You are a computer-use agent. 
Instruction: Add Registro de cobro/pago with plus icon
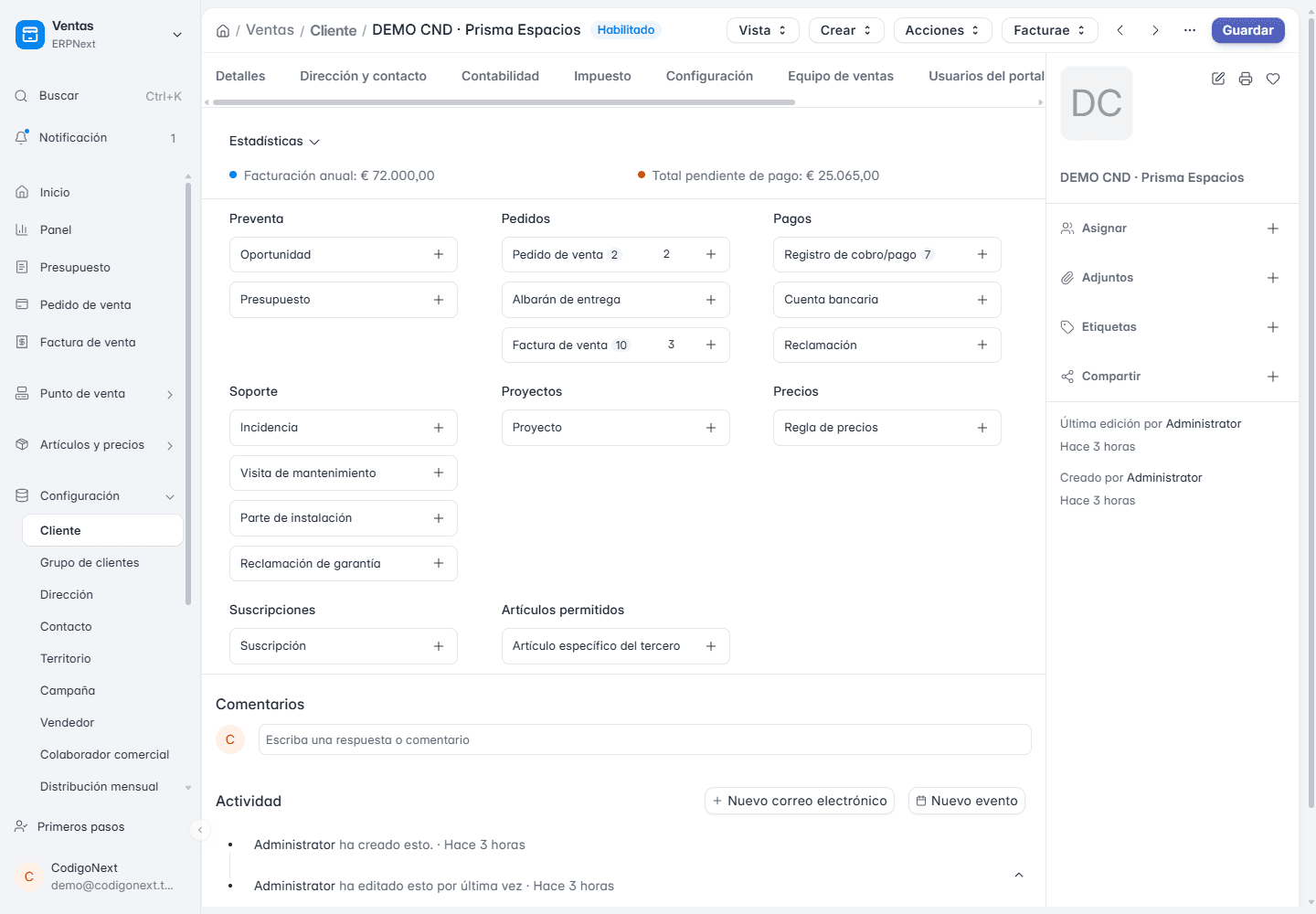point(982,254)
